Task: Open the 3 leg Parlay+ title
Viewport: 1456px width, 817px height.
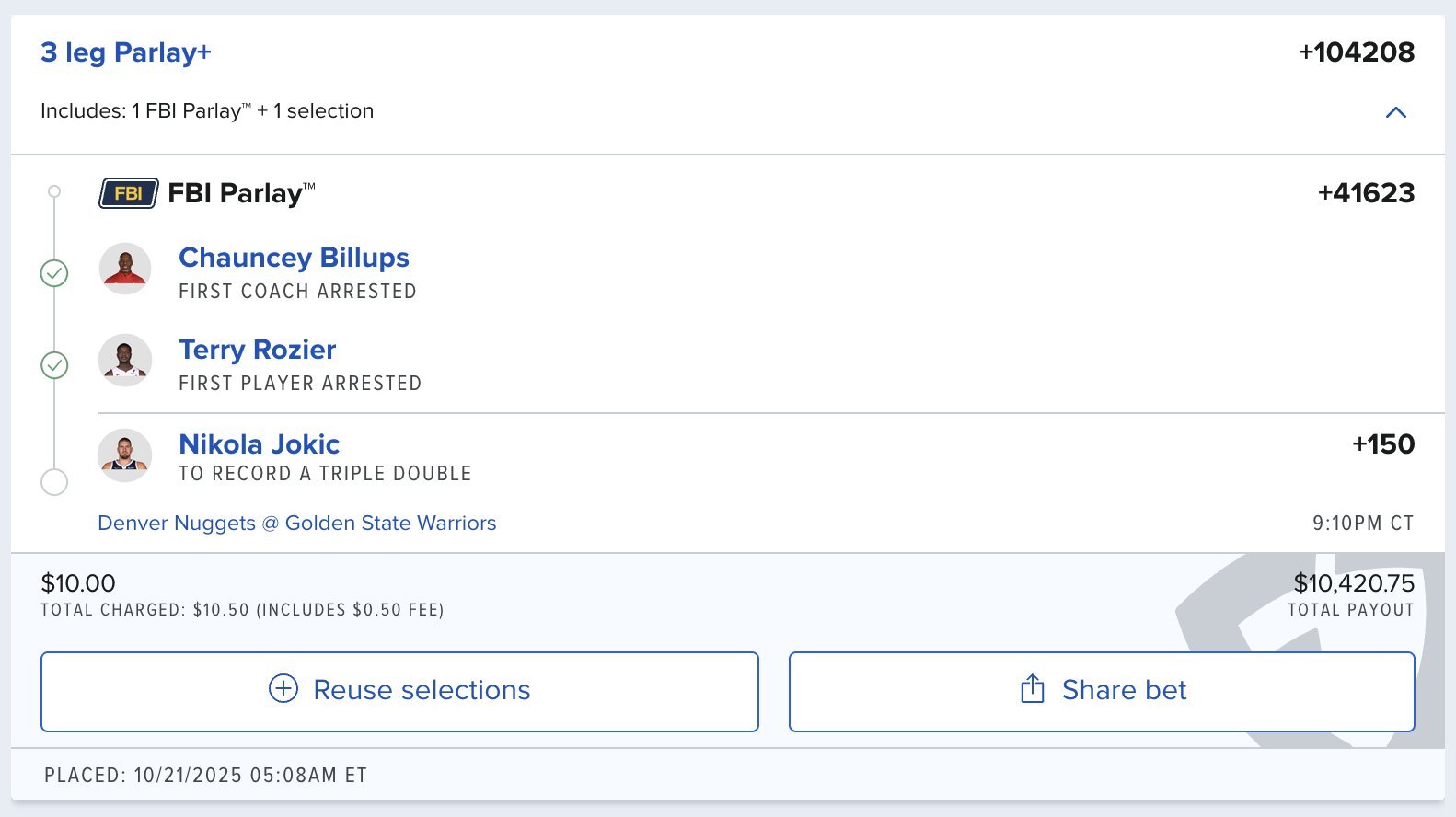Action: click(x=126, y=52)
